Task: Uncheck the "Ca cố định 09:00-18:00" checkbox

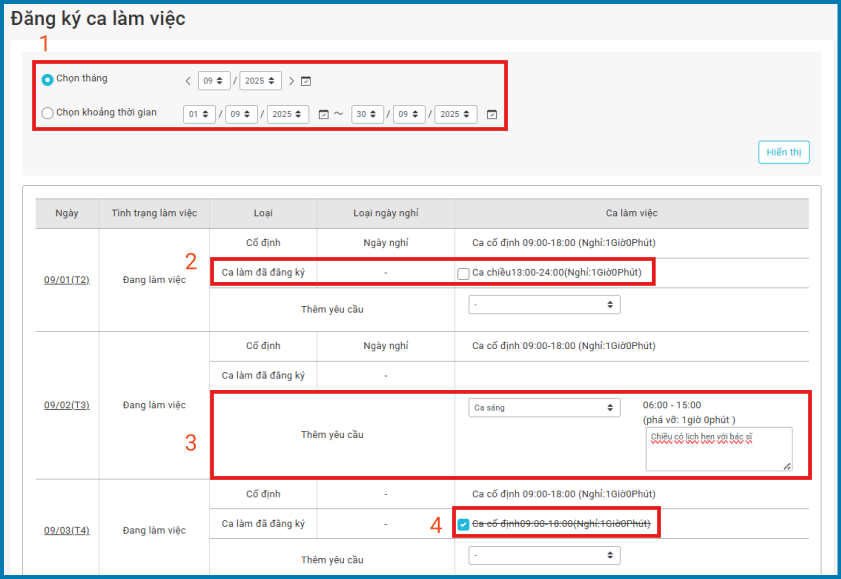Action: [463, 525]
